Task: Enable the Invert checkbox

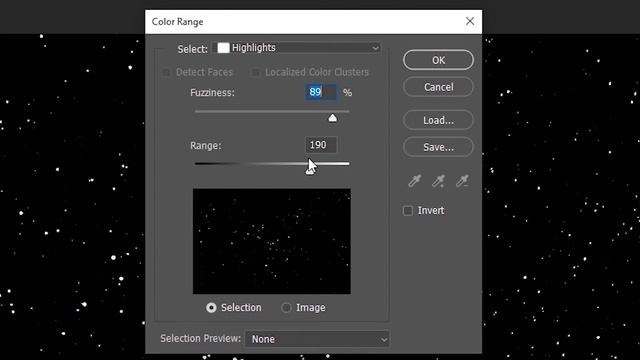Action: tap(408, 211)
